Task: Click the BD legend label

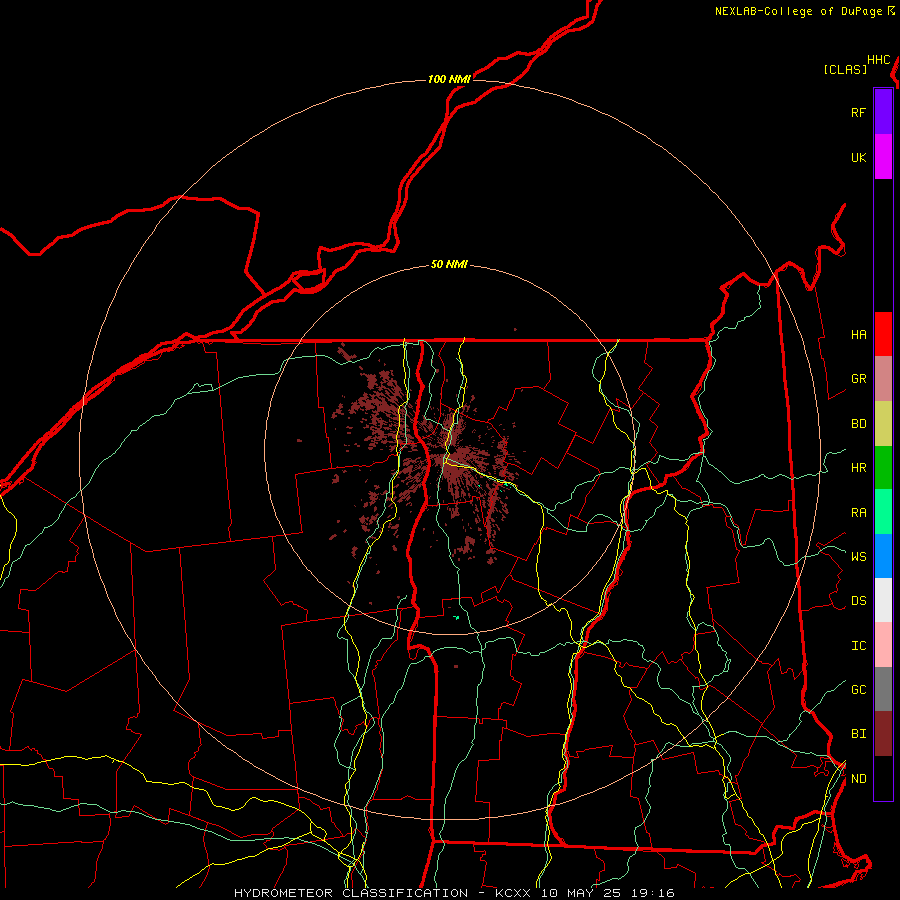Action: tap(859, 424)
